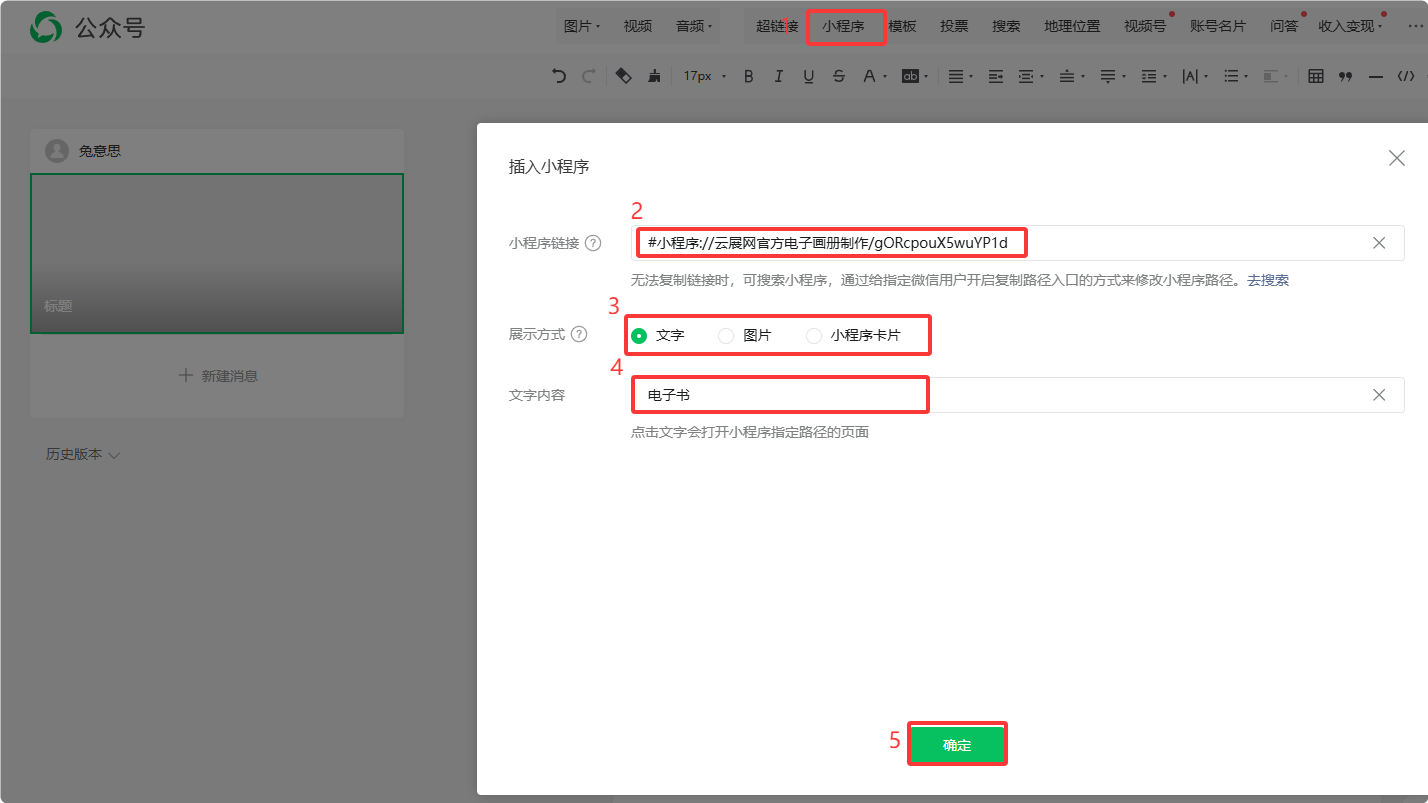Expand the 历史版本 section
The width and height of the screenshot is (1428, 803).
(82, 454)
